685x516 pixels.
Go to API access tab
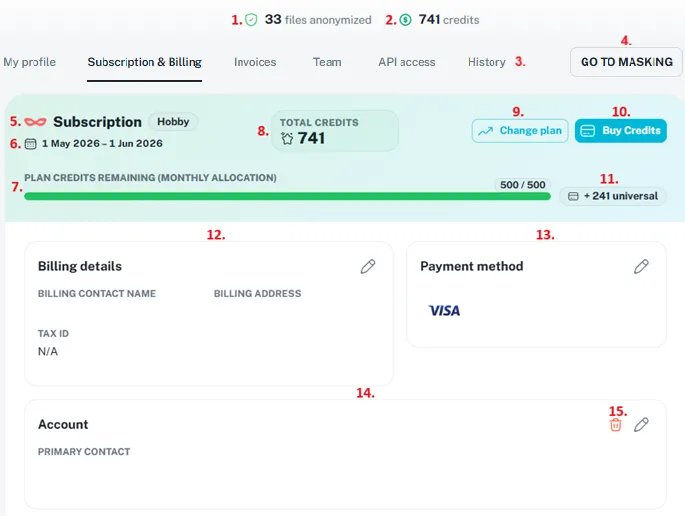(x=407, y=62)
